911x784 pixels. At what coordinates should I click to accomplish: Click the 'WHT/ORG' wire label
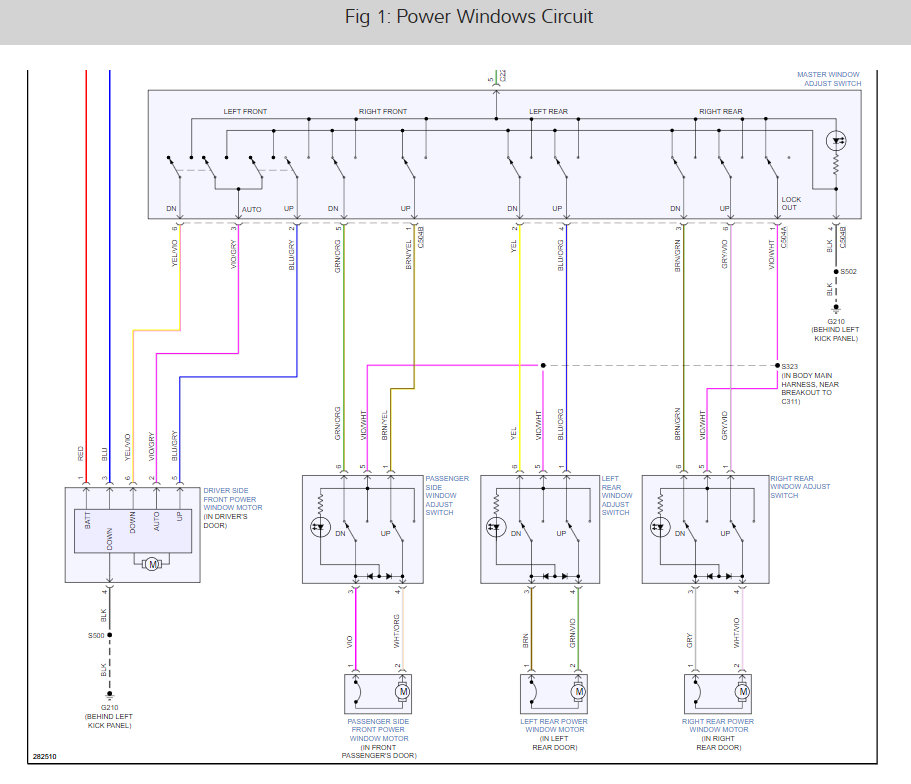click(x=397, y=631)
